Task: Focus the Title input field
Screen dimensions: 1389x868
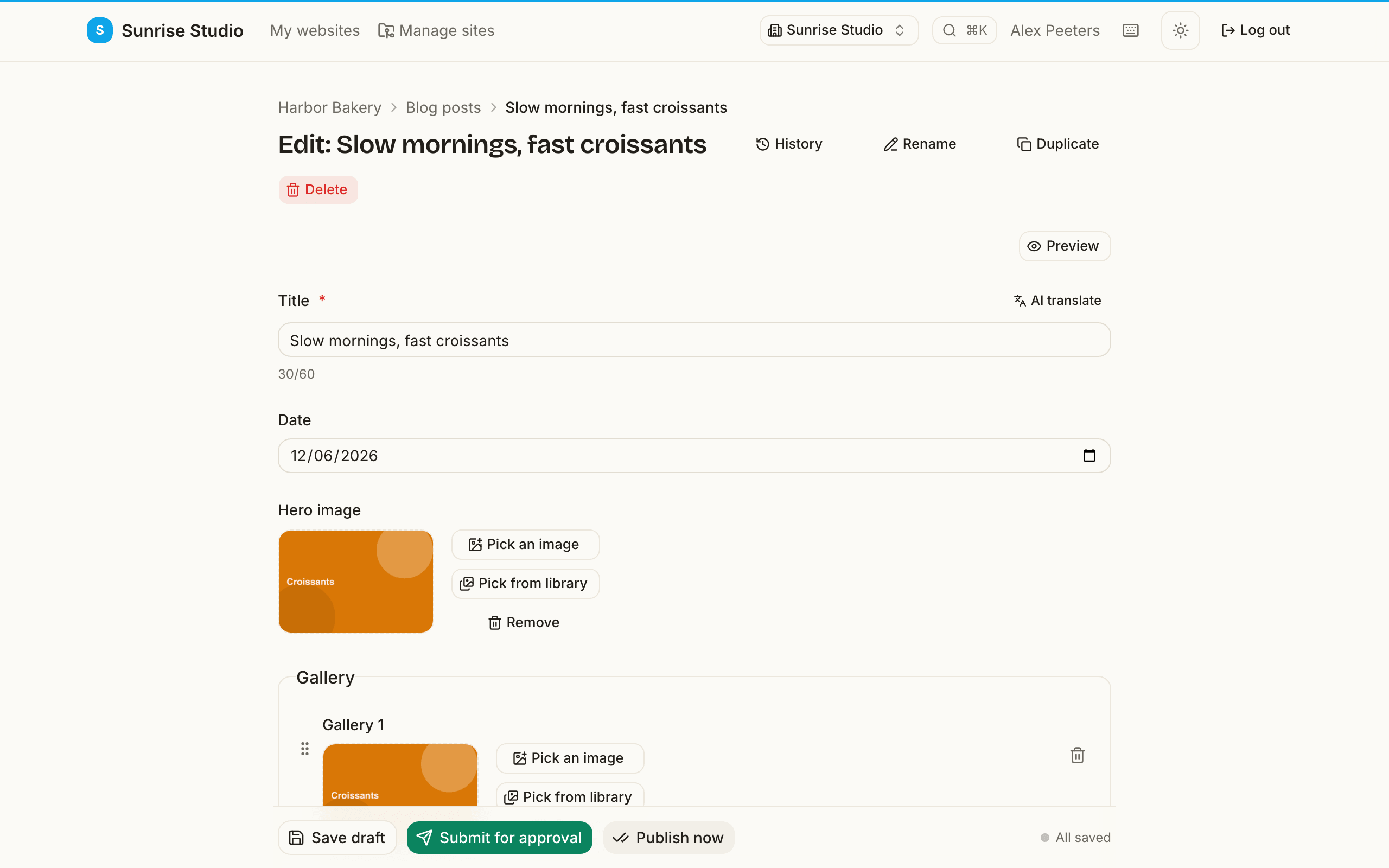Action: pos(694,341)
